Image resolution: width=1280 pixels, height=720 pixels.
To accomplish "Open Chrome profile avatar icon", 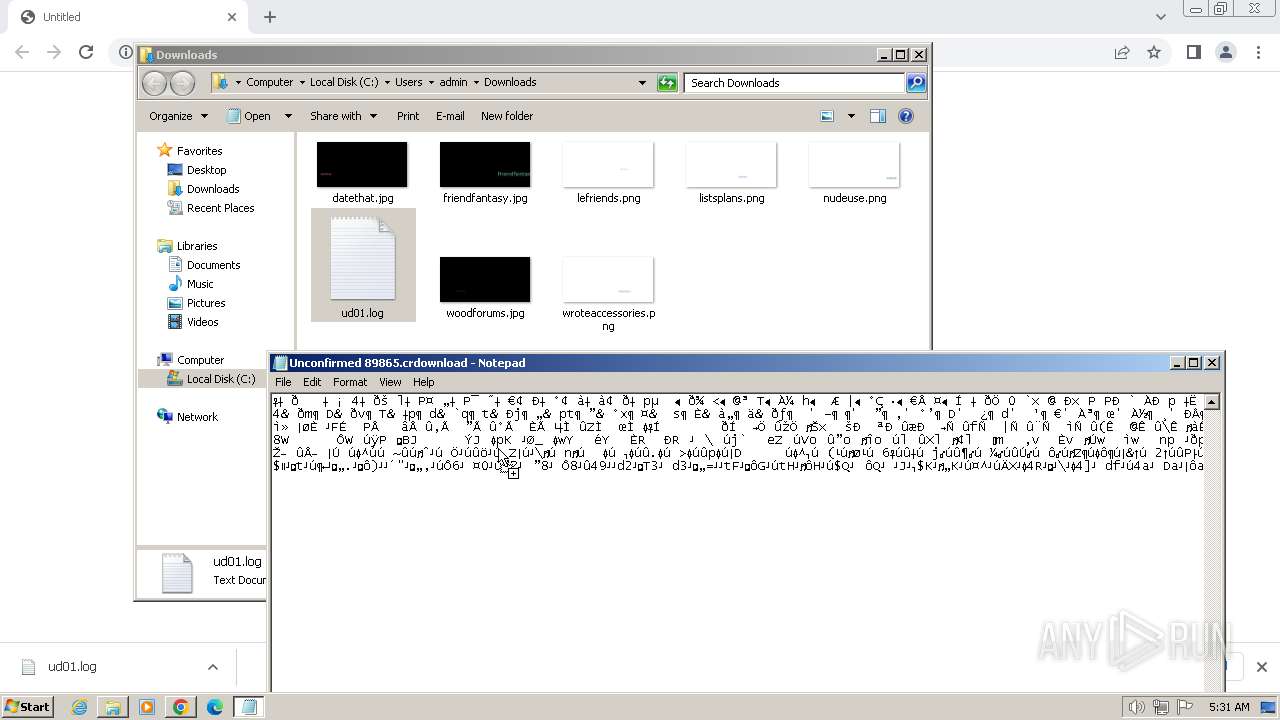I will pyautogui.click(x=1225, y=52).
